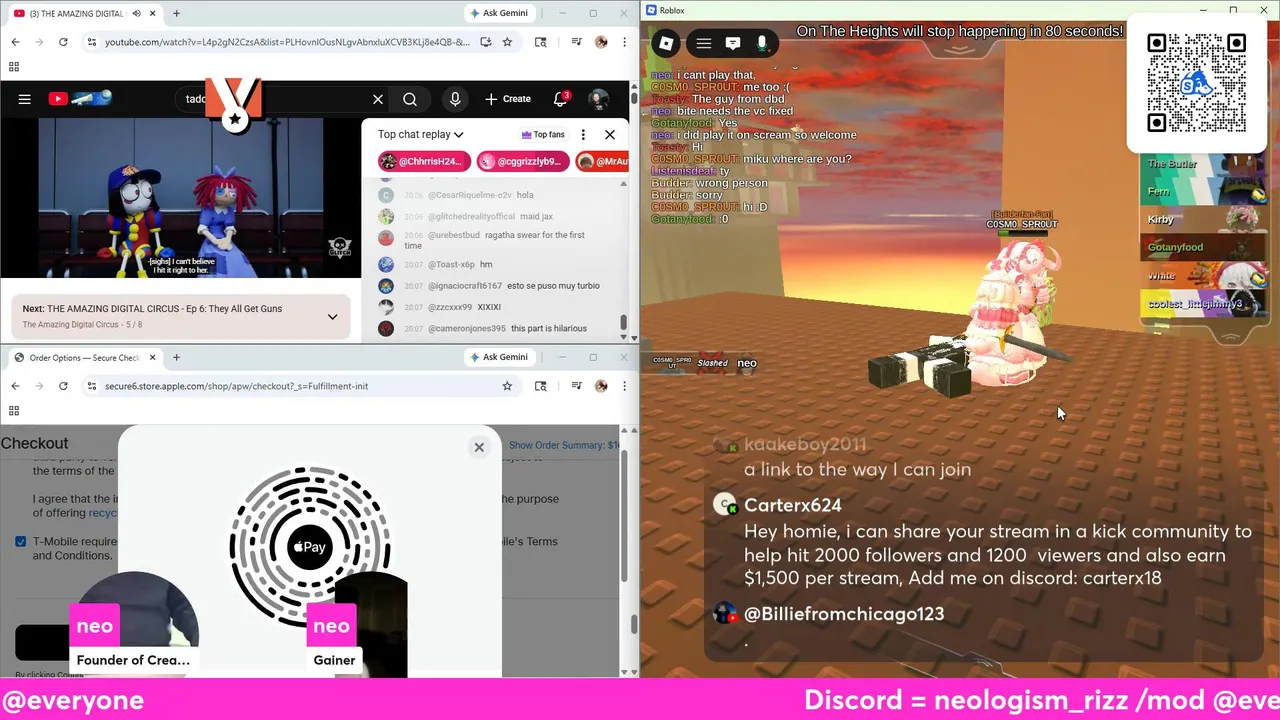
Task: Click chat message from @cameronjones395
Action: click(x=495, y=328)
